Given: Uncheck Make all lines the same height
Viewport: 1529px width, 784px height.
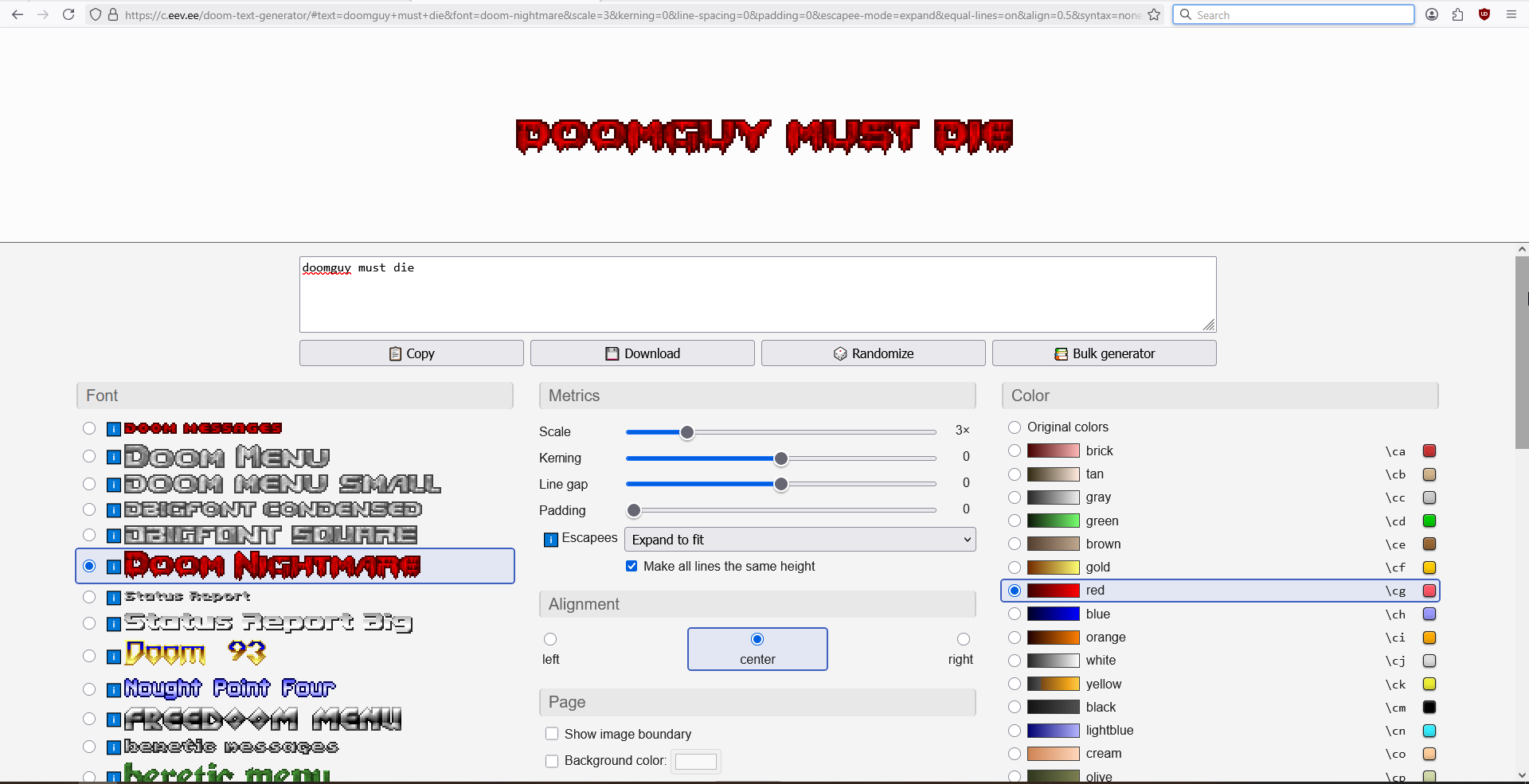Looking at the screenshot, I should coord(632,566).
